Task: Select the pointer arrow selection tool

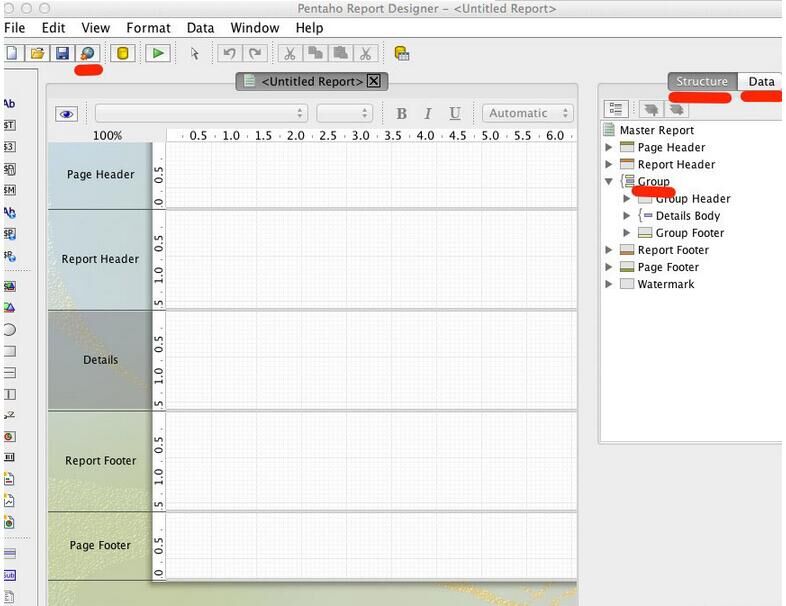Action: 194,53
